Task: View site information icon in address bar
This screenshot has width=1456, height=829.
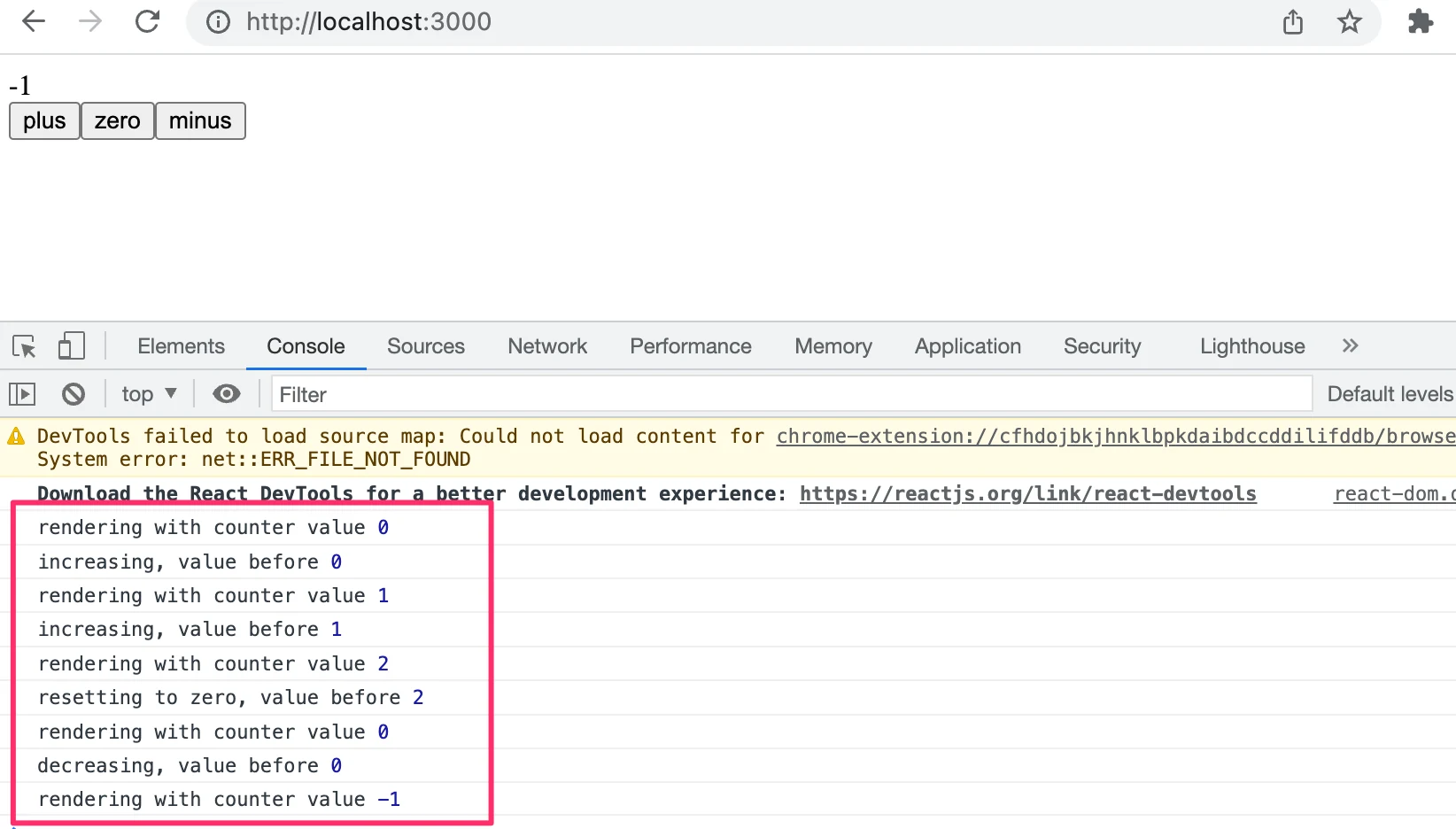Action: pos(218,22)
